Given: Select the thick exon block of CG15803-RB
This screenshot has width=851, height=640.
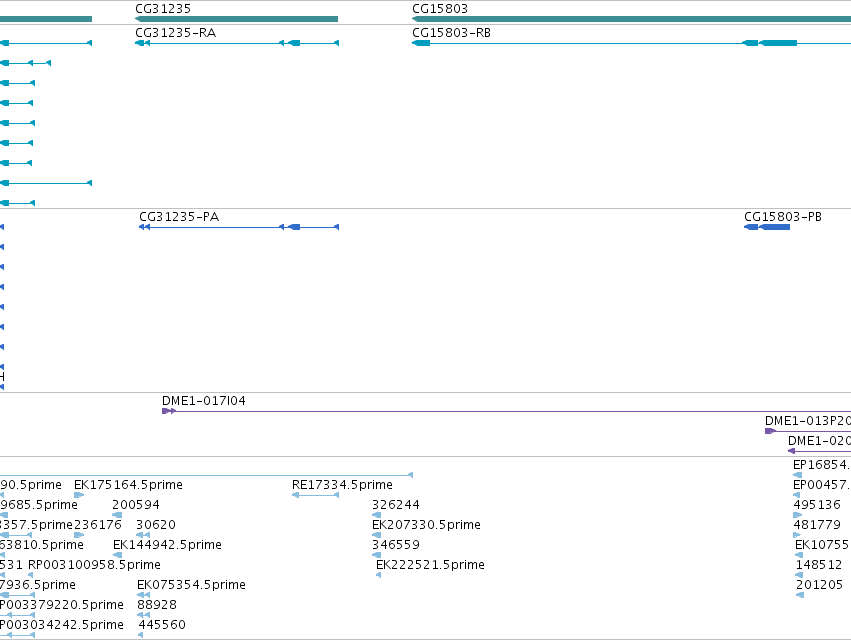Looking at the screenshot, I should point(778,43).
